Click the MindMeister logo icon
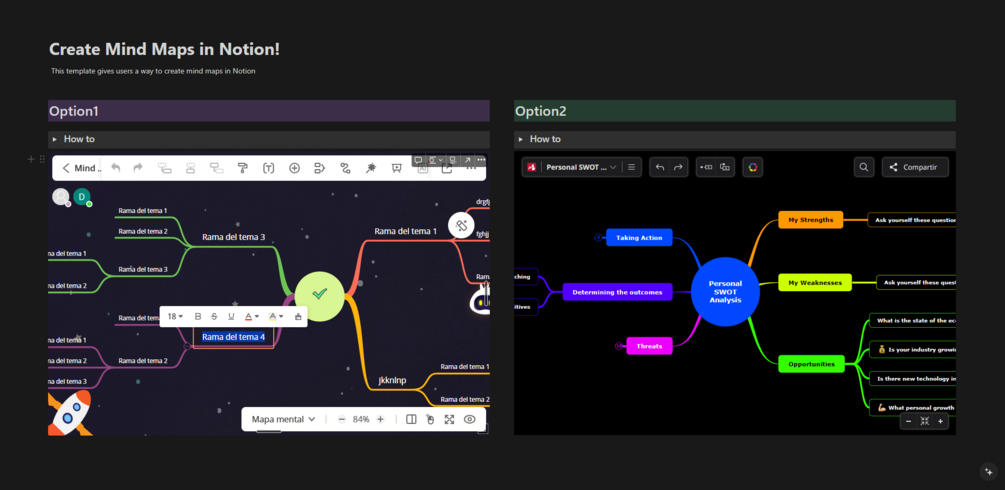 [531, 167]
